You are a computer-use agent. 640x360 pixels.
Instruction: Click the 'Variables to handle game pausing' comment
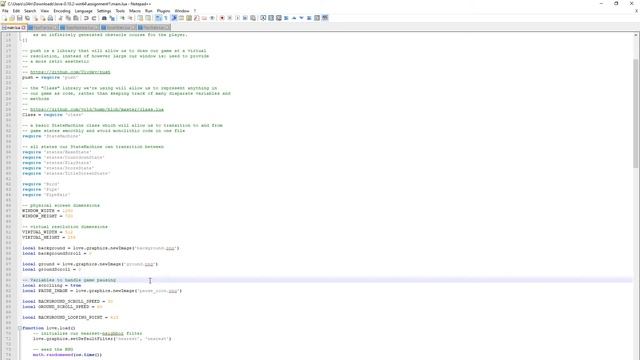(x=69, y=280)
